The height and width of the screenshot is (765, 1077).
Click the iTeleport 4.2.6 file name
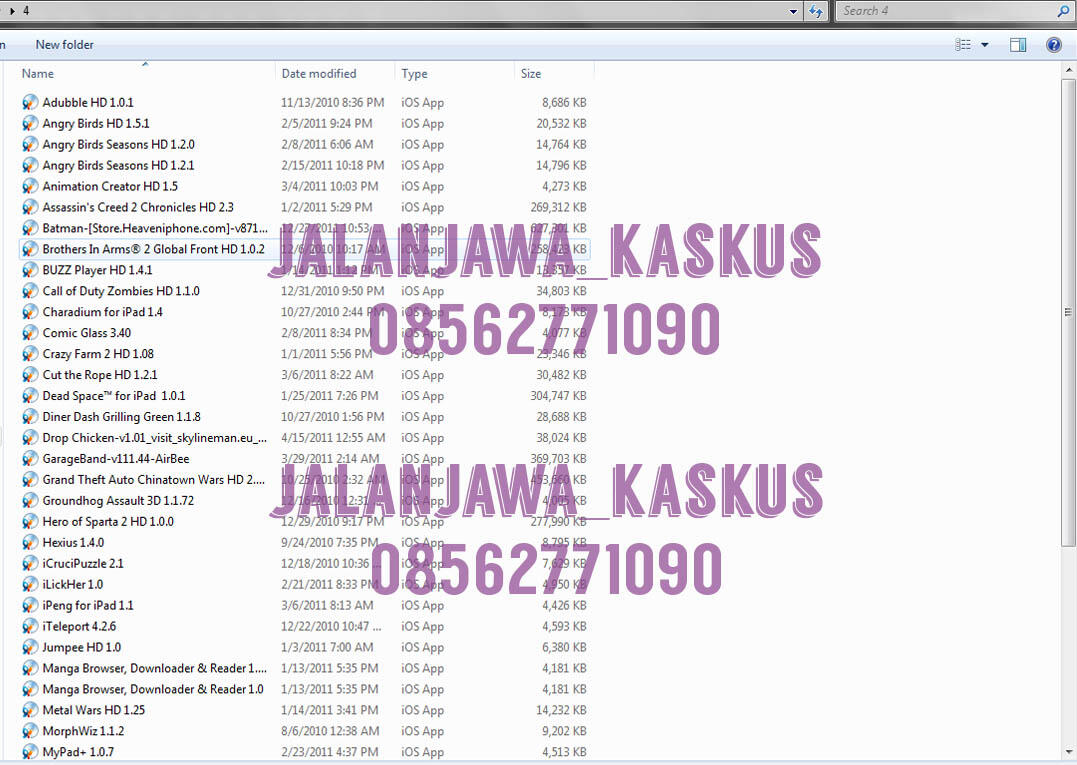pyautogui.click(x=79, y=626)
